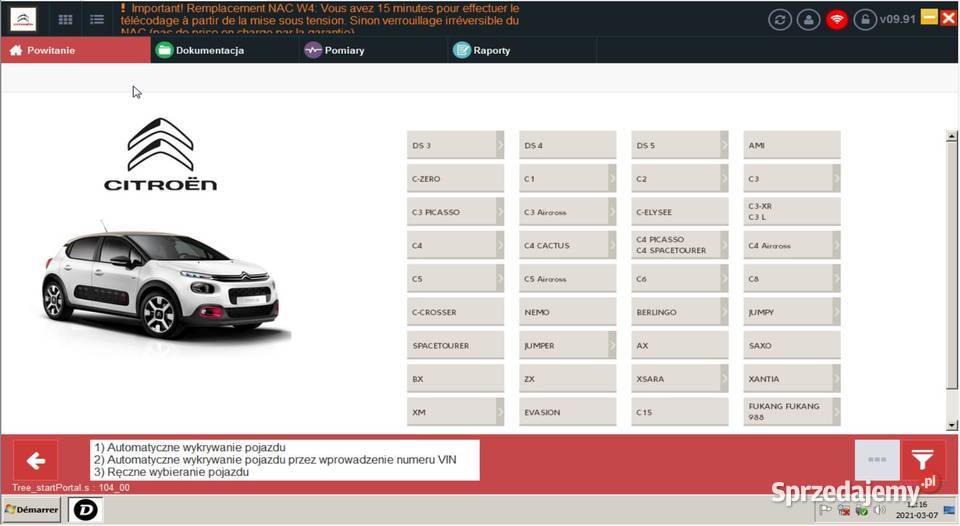Select the C-ELYSEE model

point(680,212)
